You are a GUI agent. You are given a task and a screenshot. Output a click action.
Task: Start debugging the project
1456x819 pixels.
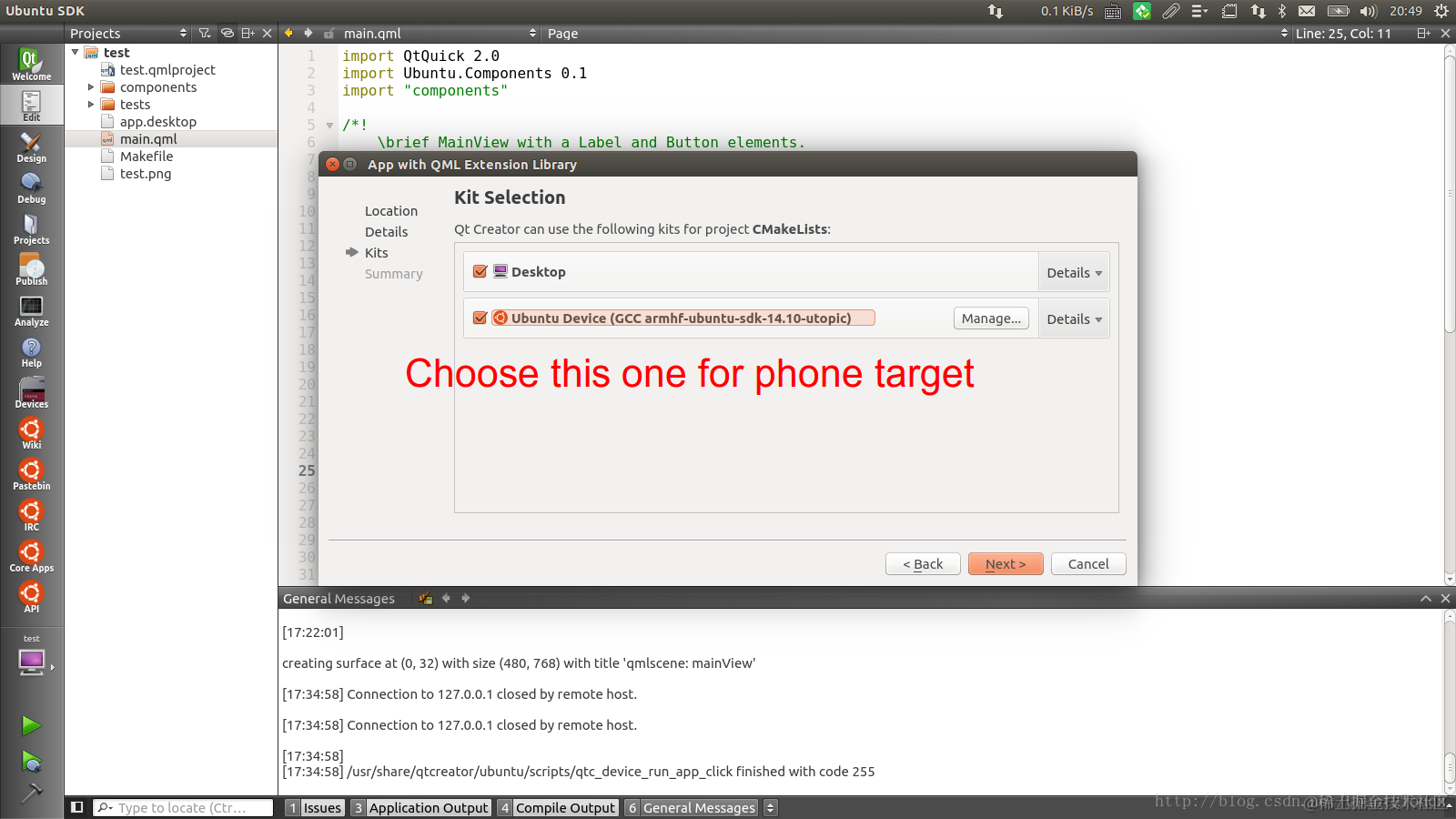[31, 761]
